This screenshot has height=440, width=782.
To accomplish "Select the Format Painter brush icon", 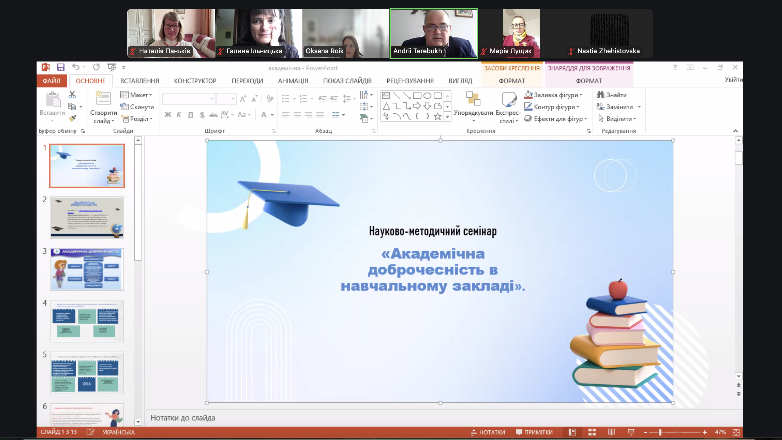I will (x=72, y=117).
